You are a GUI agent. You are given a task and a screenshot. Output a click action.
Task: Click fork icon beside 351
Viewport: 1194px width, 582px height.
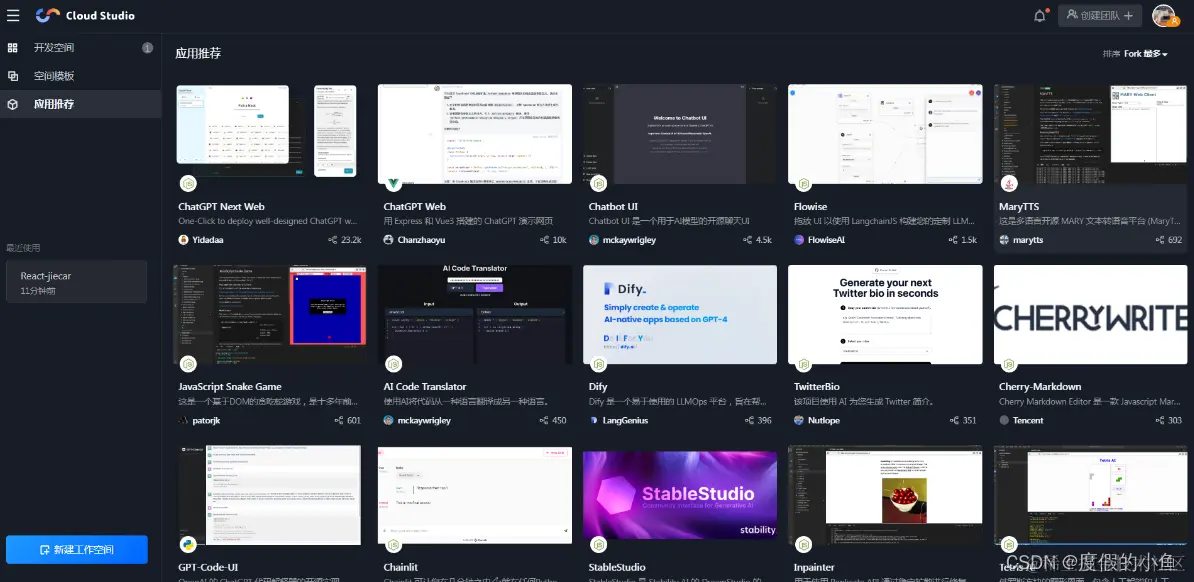(x=954, y=420)
